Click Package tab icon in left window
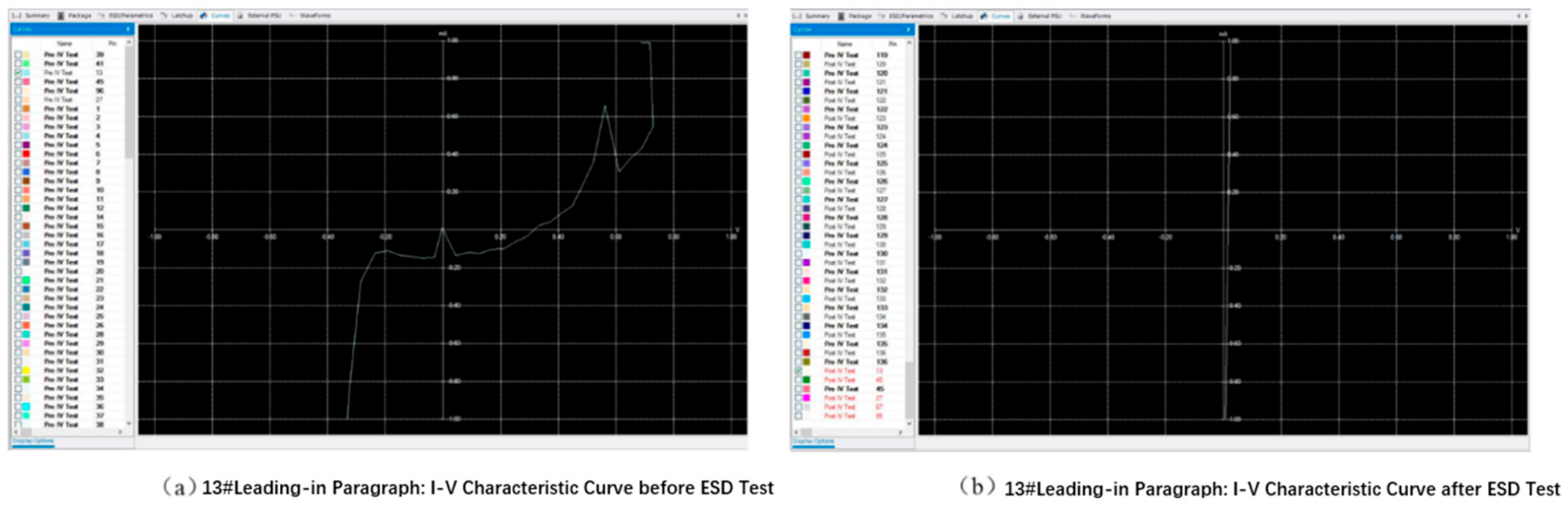 point(61,15)
